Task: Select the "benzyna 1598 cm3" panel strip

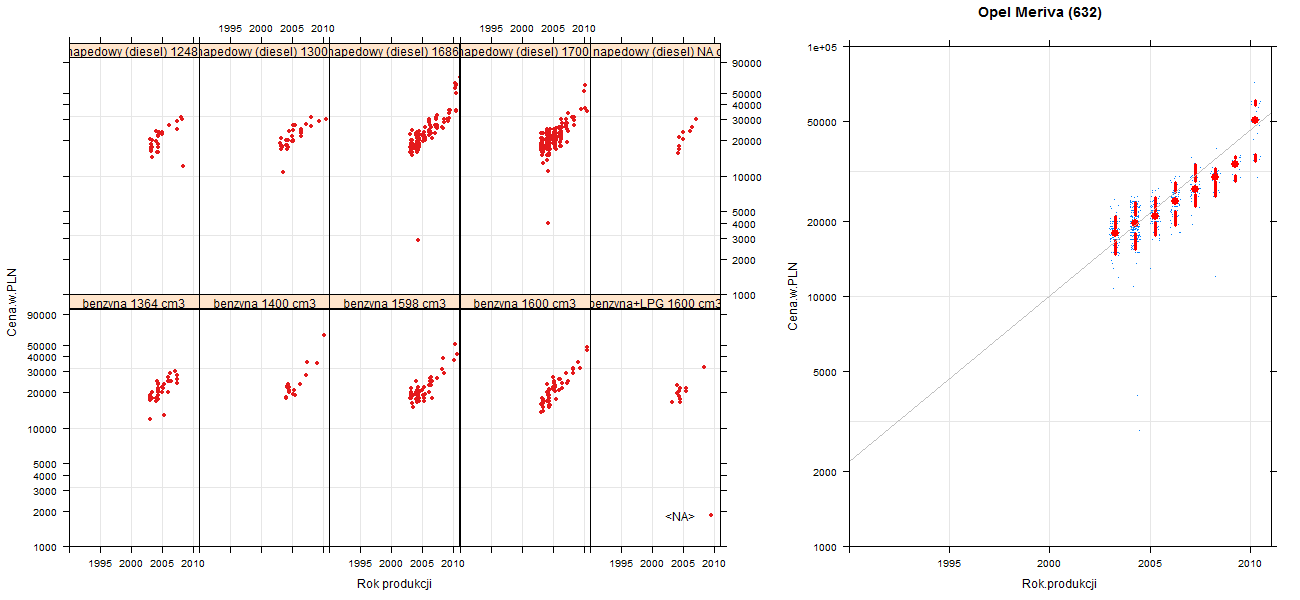Action: [x=394, y=302]
